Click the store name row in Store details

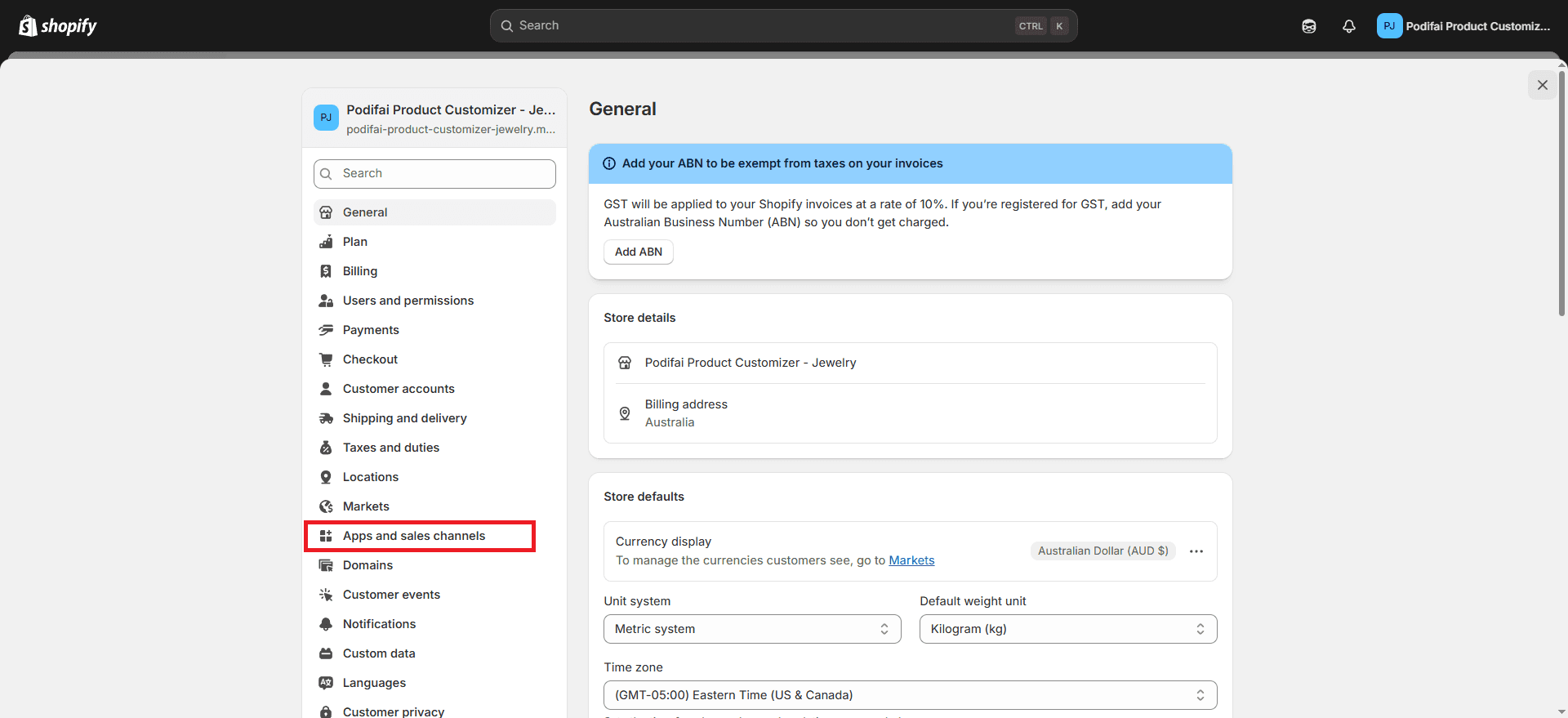(911, 363)
